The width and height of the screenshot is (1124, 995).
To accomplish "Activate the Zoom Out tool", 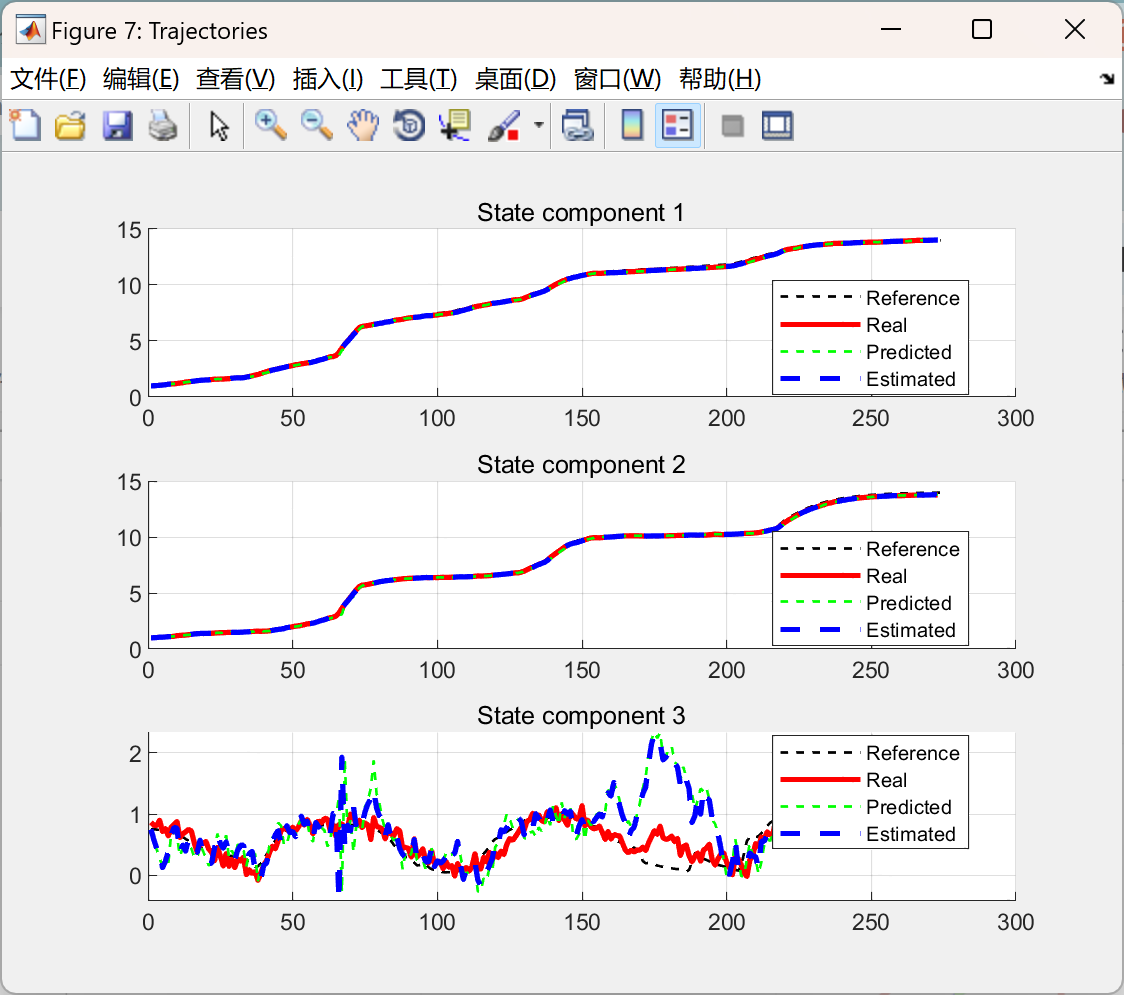I will tap(316, 125).
